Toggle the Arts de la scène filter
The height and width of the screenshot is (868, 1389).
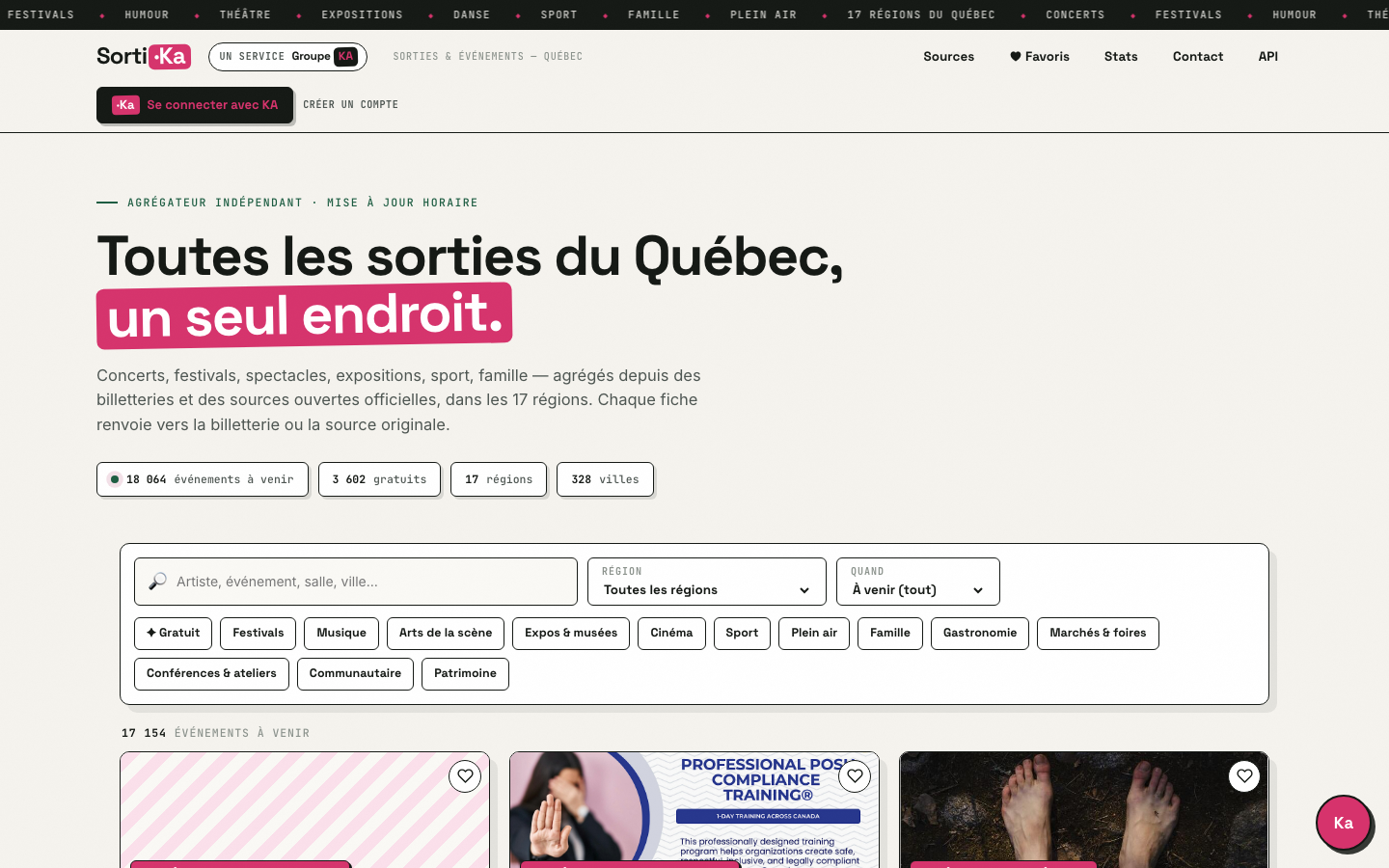tap(446, 634)
